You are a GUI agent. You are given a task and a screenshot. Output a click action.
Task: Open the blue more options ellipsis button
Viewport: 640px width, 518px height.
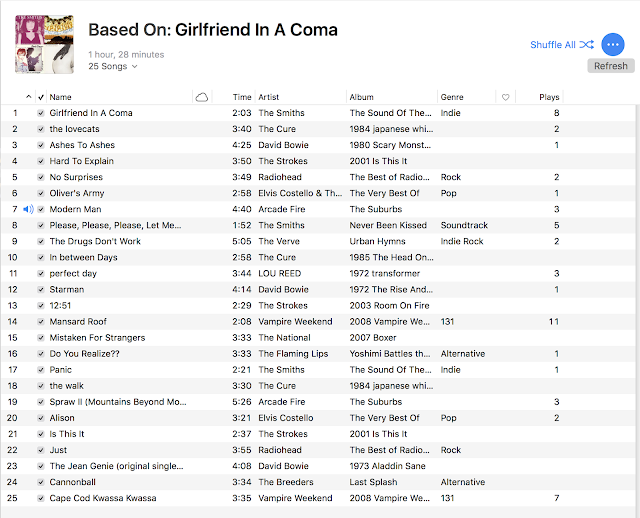(x=613, y=44)
